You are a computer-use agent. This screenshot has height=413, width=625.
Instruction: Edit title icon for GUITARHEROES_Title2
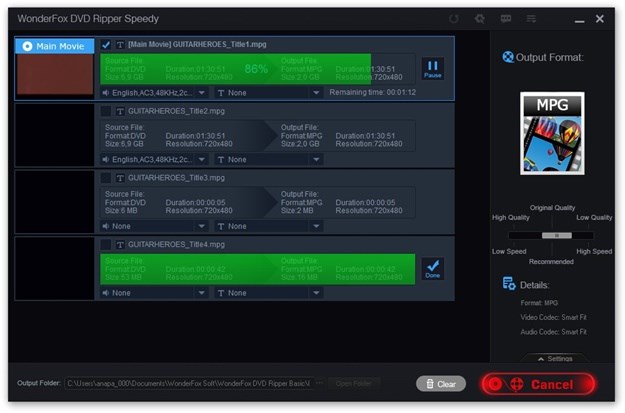[x=120, y=111]
